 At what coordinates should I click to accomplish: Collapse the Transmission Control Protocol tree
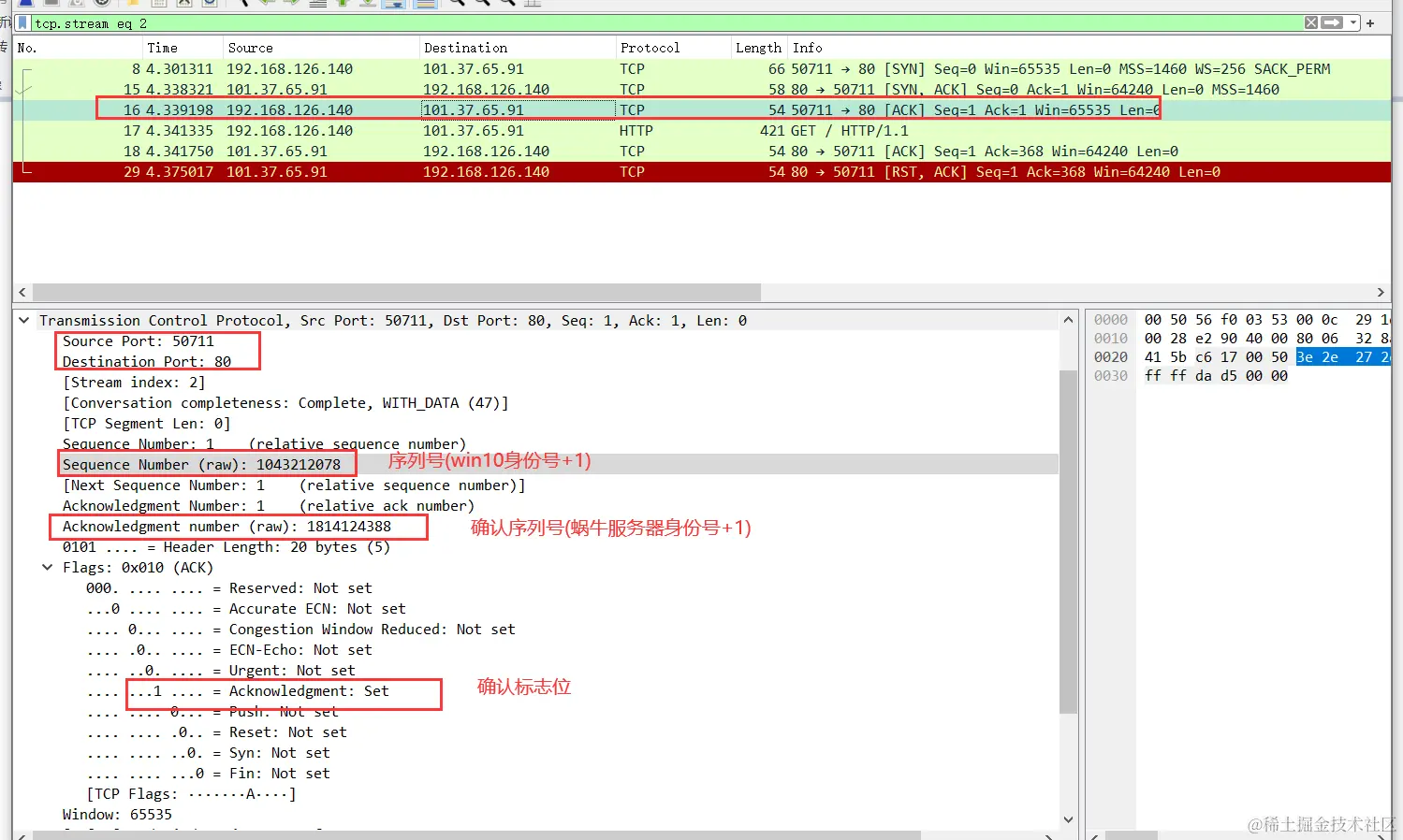24,321
